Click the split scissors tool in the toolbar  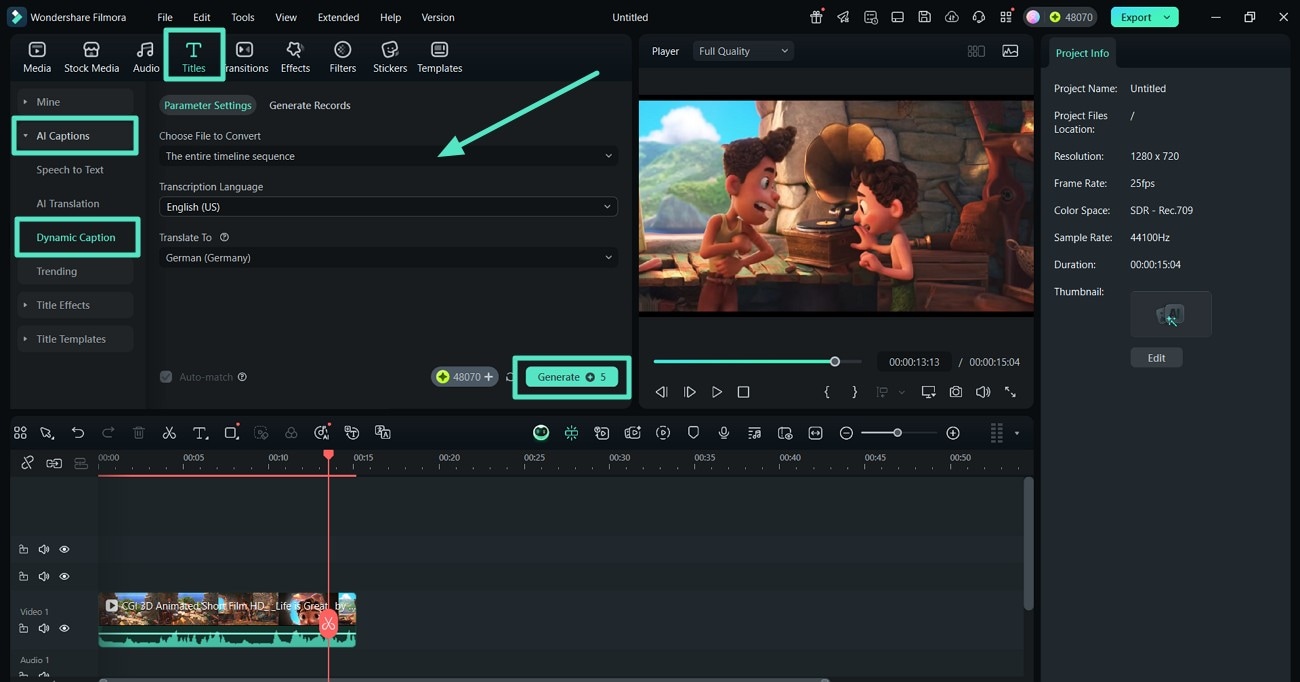[169, 433]
